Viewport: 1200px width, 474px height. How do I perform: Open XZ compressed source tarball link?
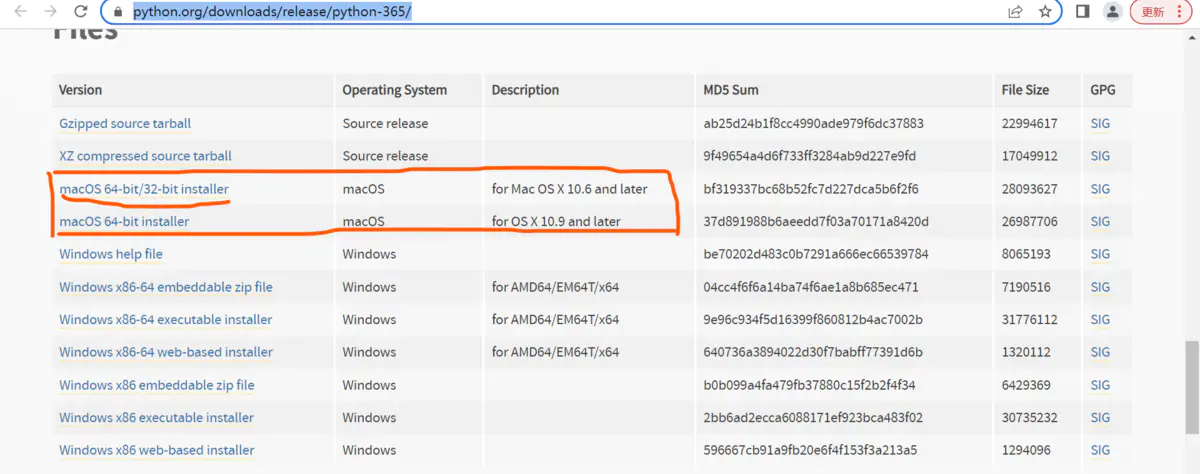[x=145, y=156]
